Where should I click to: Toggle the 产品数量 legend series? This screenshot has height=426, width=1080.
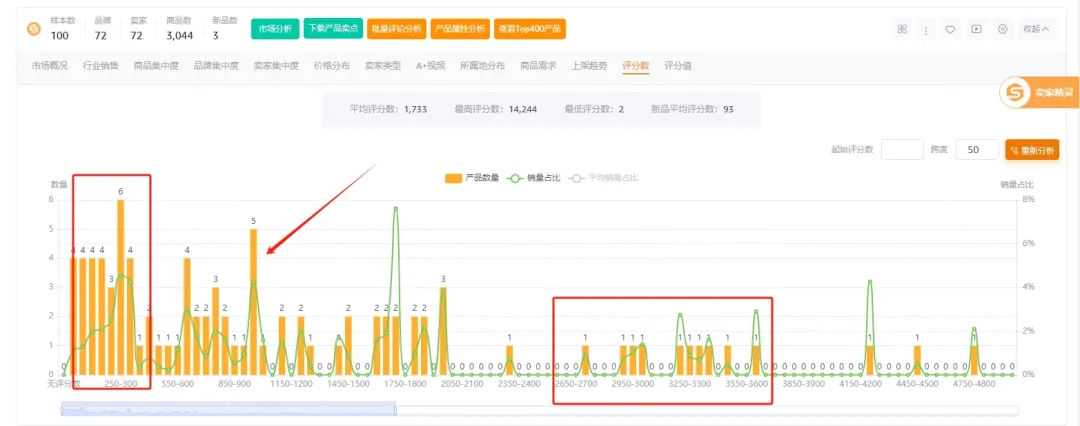coord(472,178)
